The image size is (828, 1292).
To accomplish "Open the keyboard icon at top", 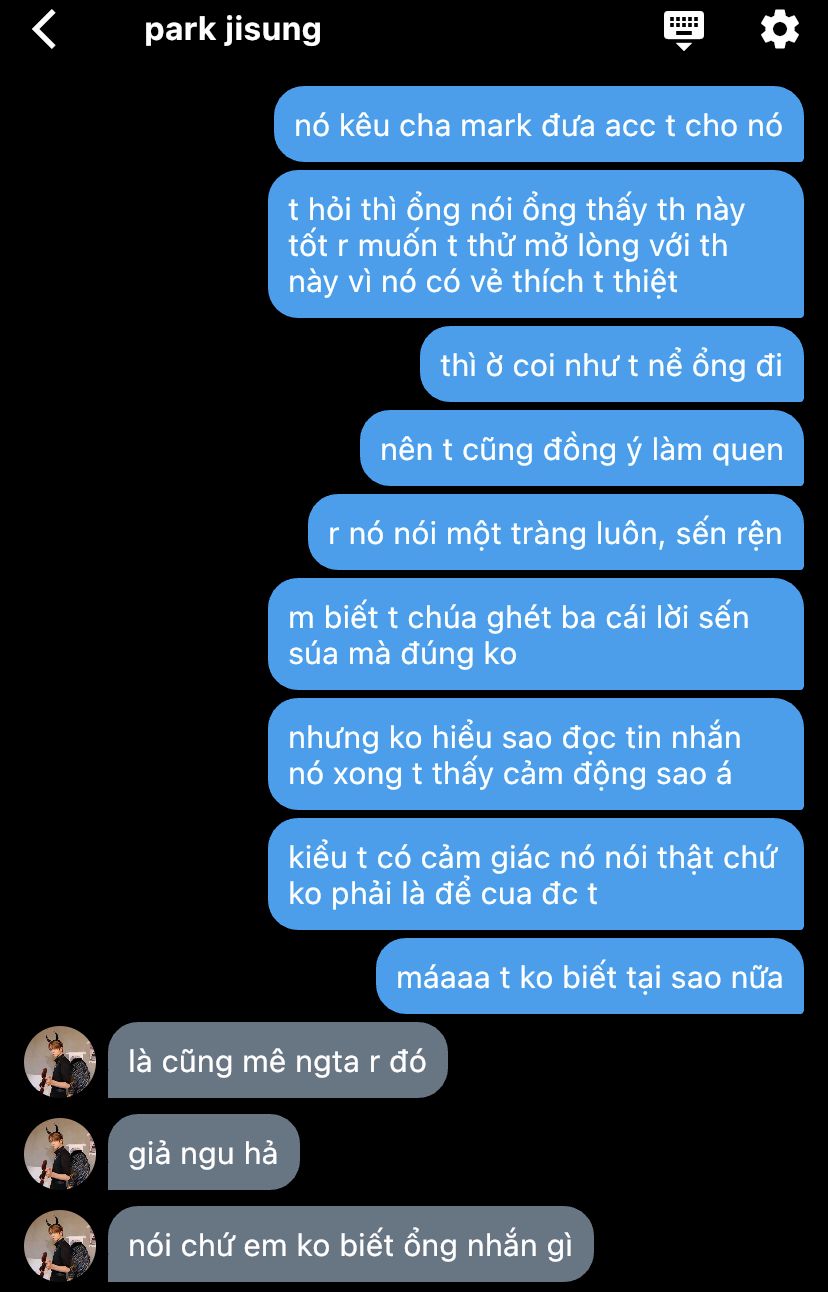I will click(684, 30).
